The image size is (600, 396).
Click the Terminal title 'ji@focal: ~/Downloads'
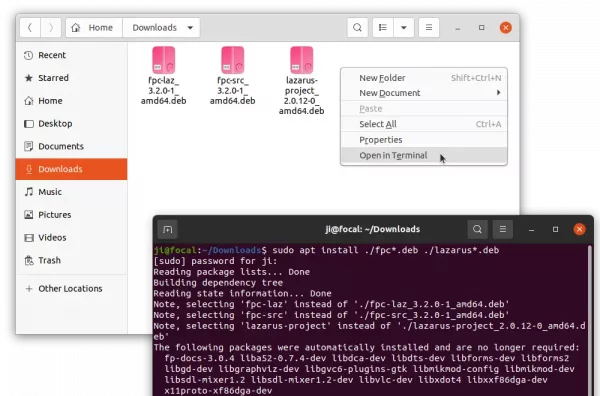pos(373,229)
